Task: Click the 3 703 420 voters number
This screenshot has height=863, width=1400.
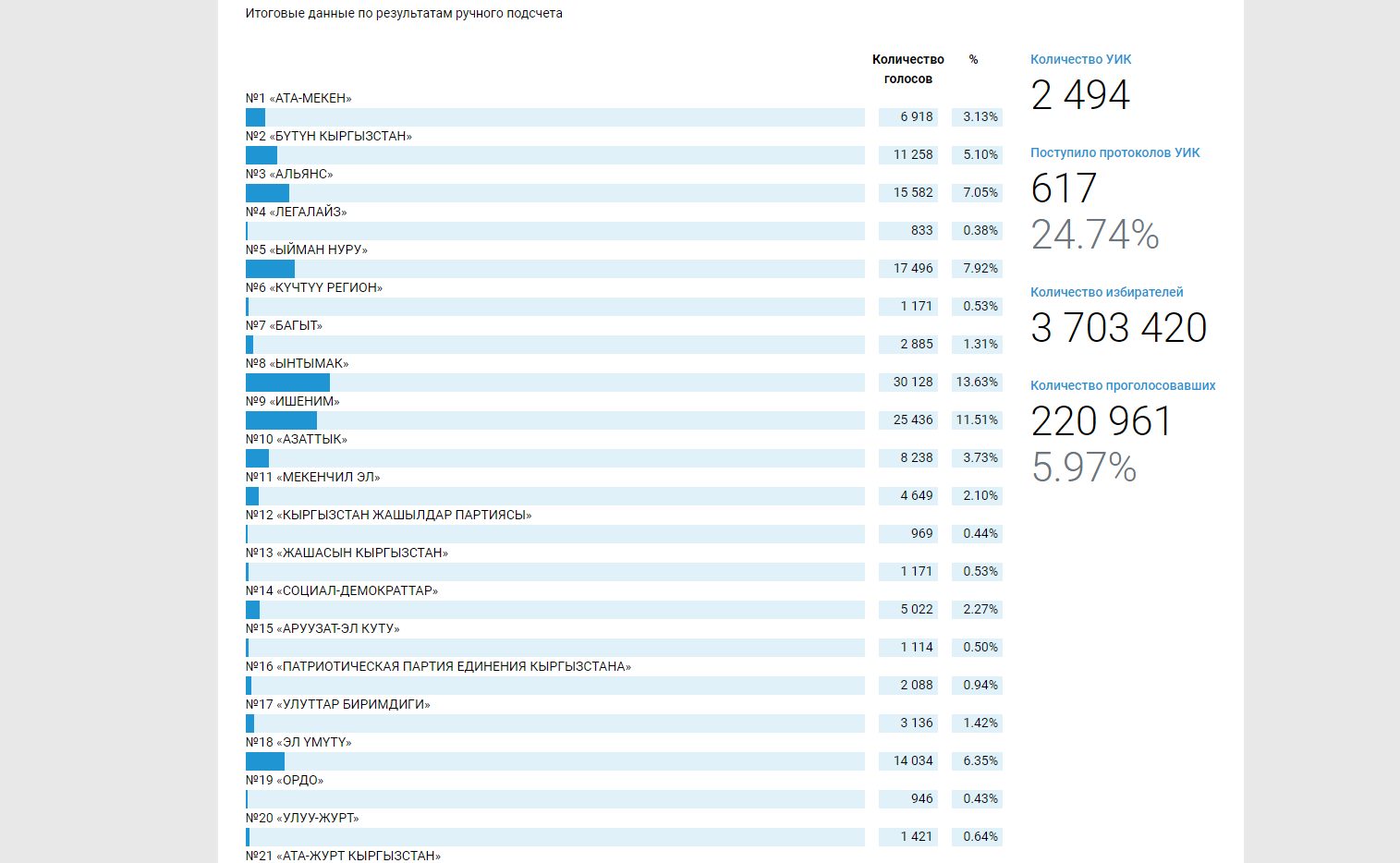Action: 1118,328
